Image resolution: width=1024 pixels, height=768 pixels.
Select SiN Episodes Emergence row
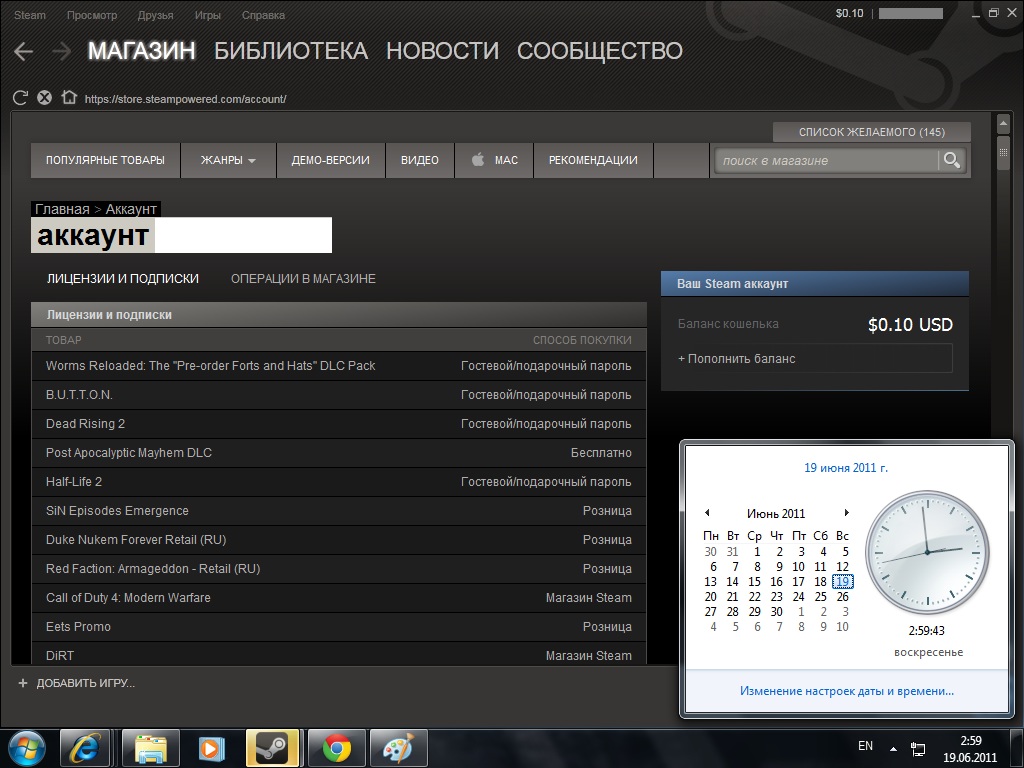pos(338,511)
